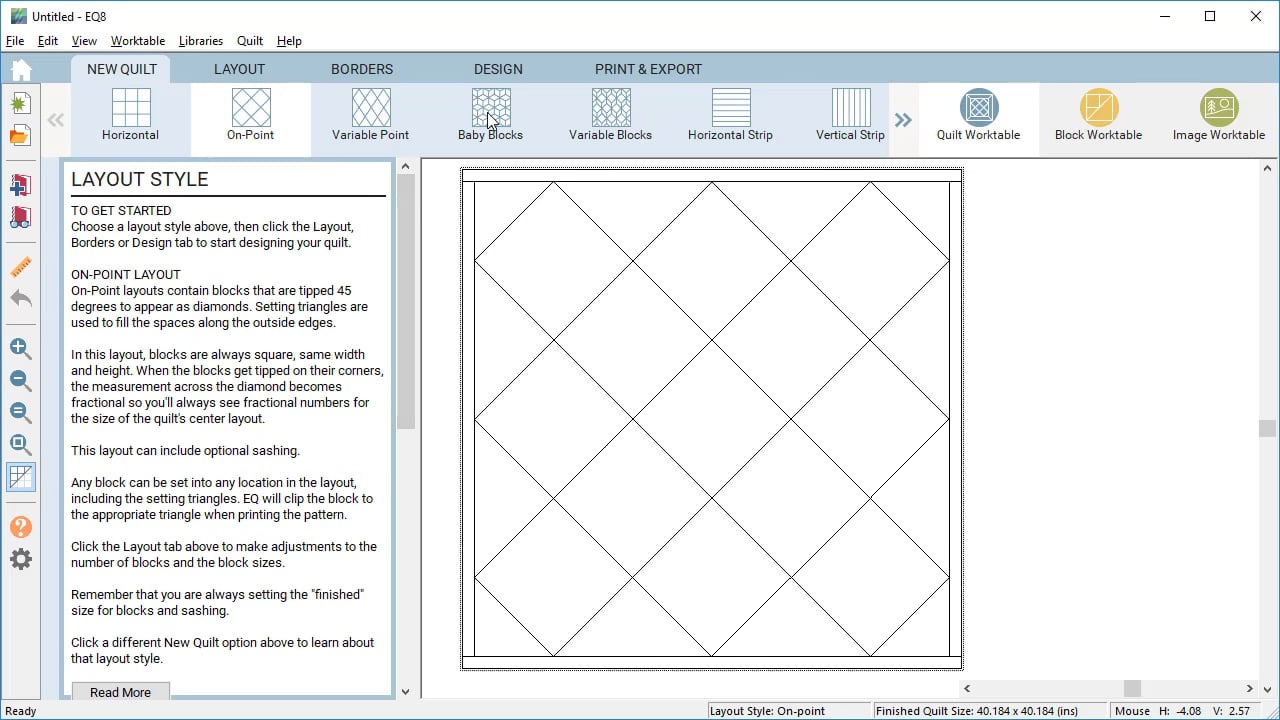Screen dimensions: 1280x720
Task: Switch to the LAYOUT tab
Action: pyautogui.click(x=239, y=69)
